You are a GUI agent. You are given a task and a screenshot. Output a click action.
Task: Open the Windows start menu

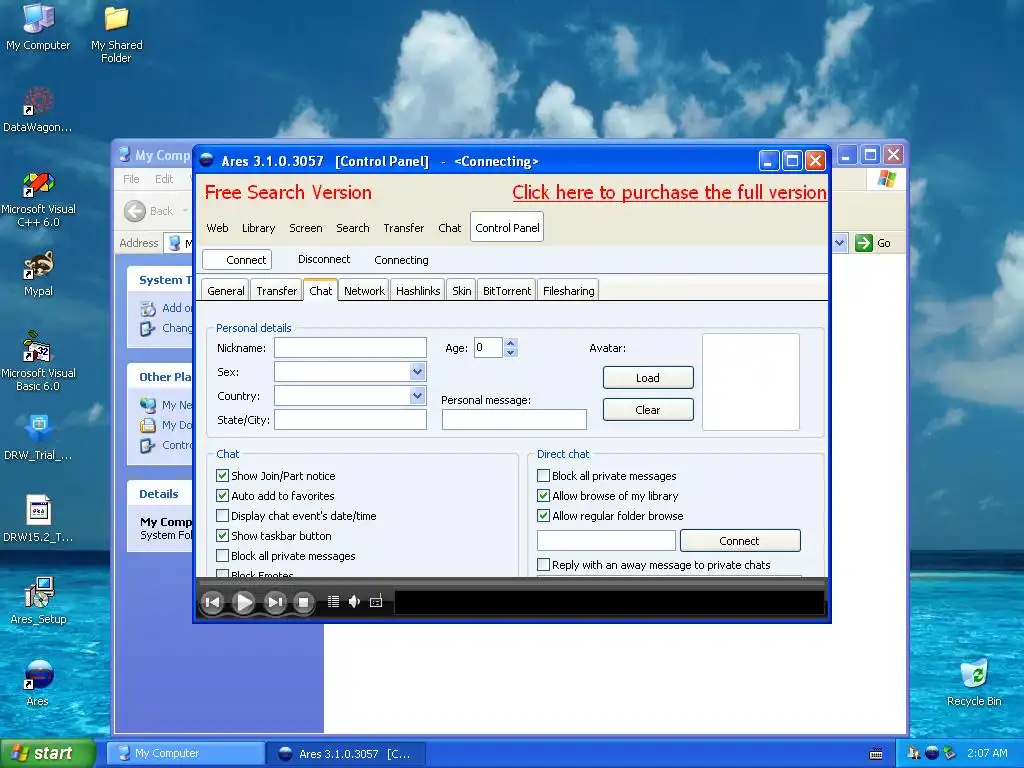click(x=48, y=753)
